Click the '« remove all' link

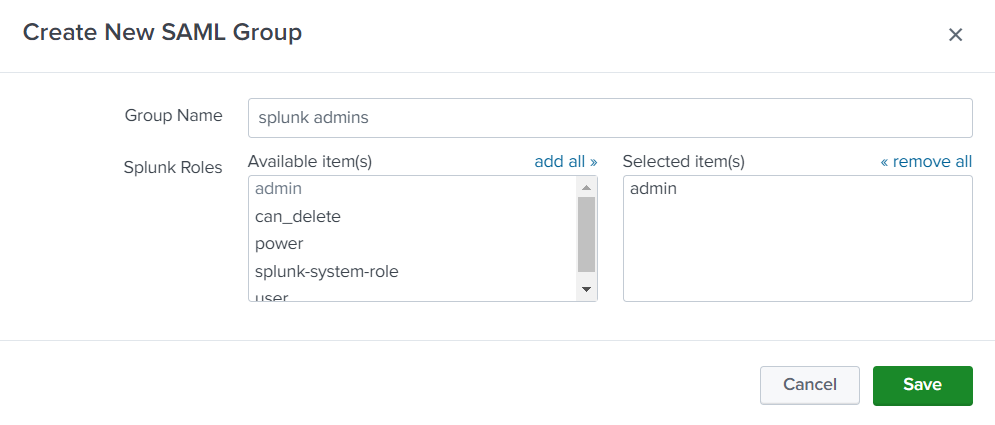925,161
